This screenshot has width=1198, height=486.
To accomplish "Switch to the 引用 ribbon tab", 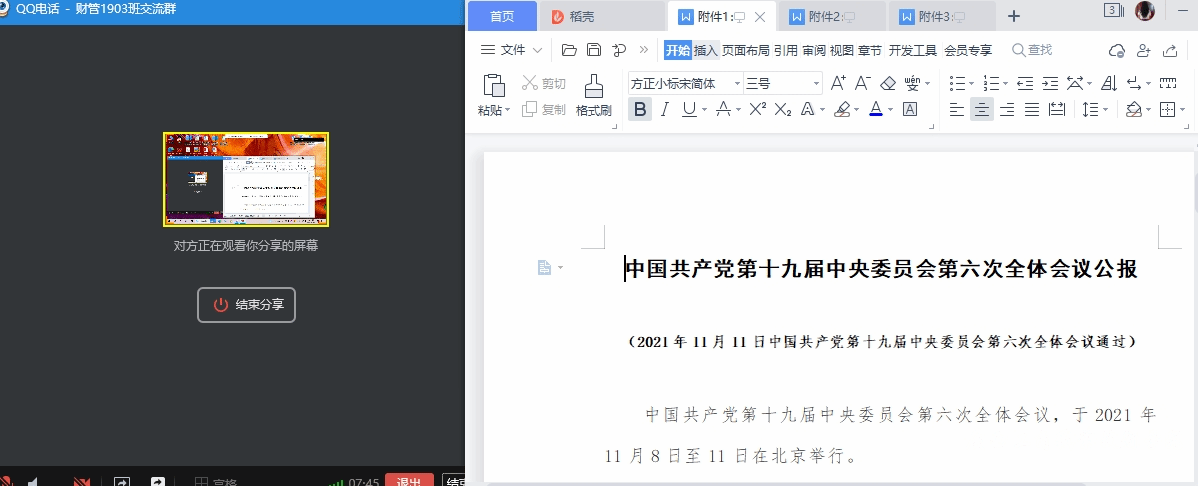I will coord(785,50).
